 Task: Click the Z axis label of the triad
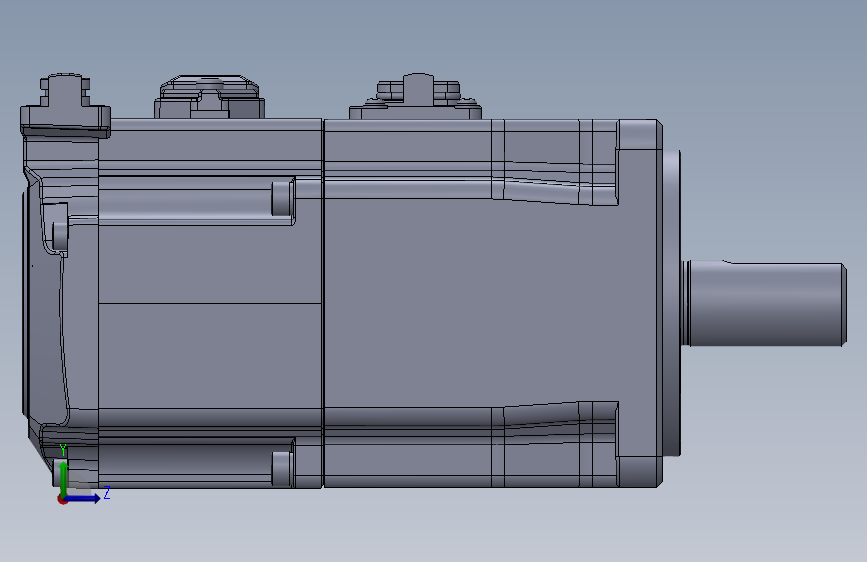tap(107, 492)
